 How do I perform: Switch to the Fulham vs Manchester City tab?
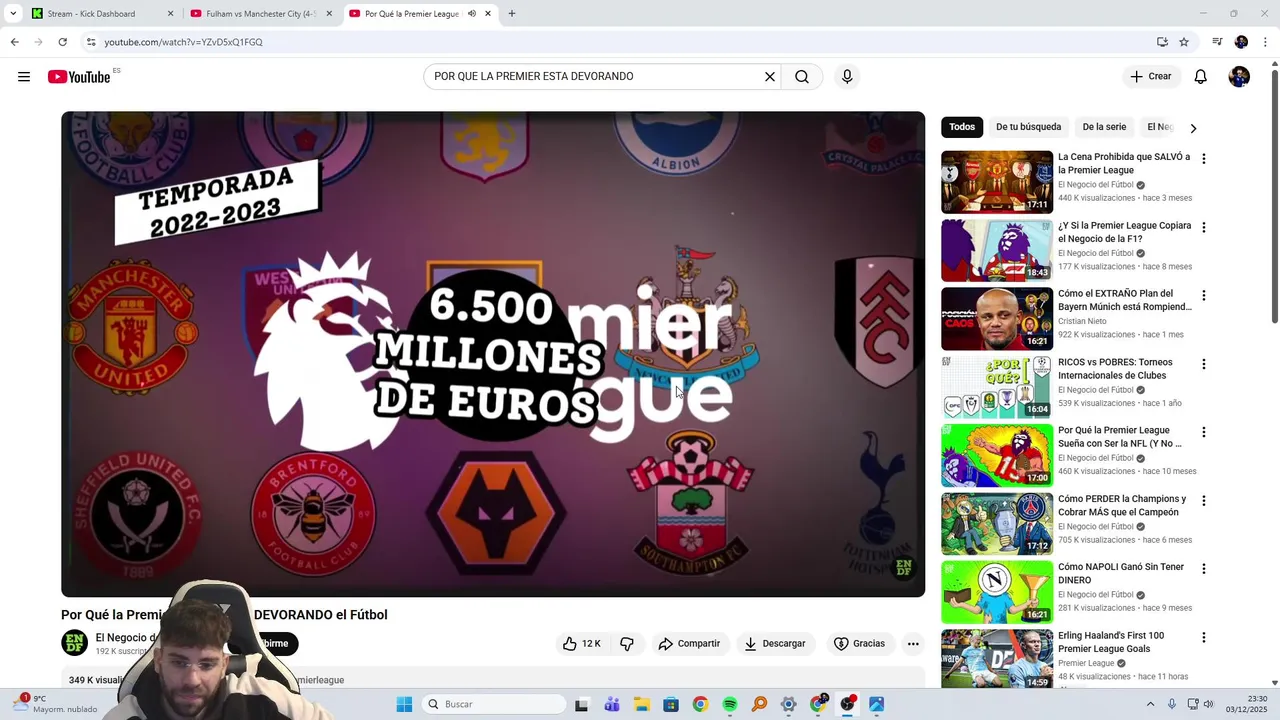(261, 14)
